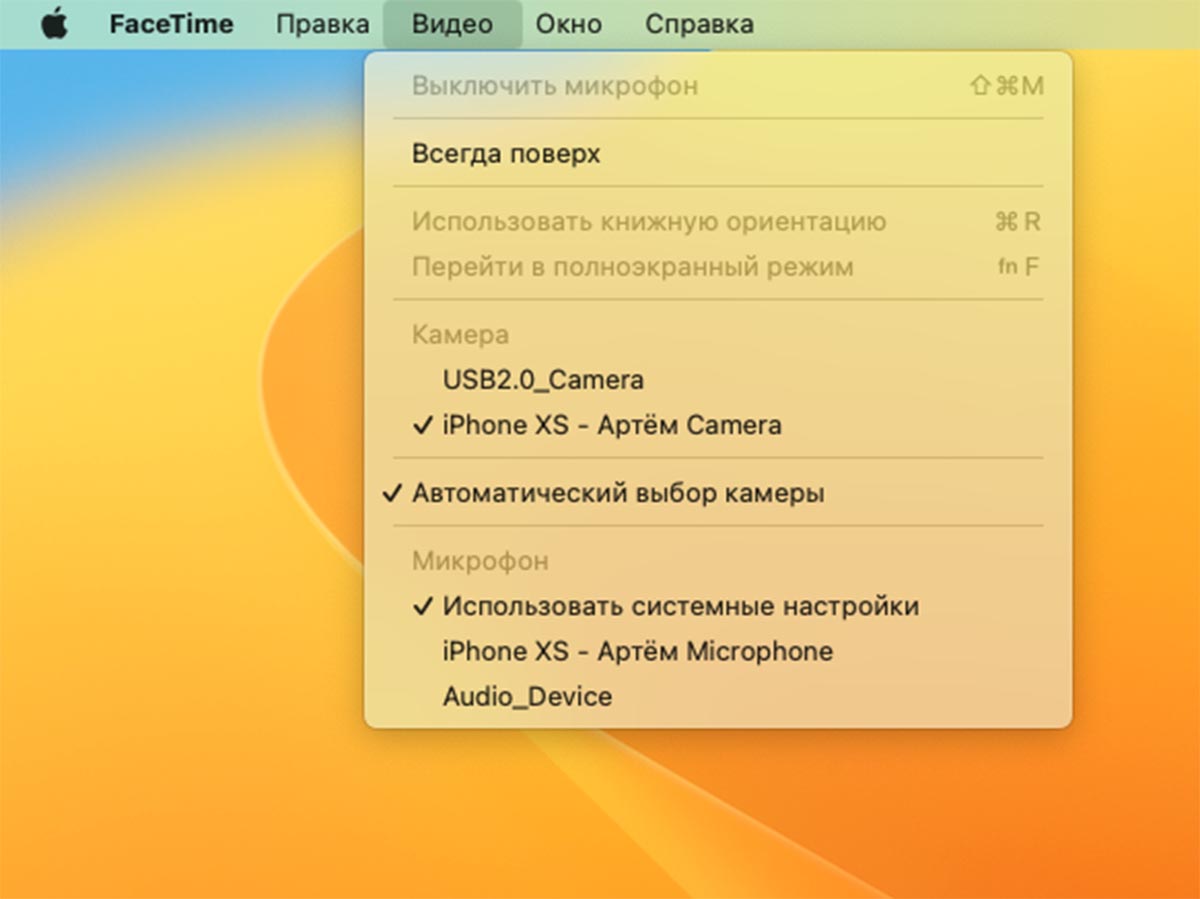Choose Выключить микрофон menu item

718,86
